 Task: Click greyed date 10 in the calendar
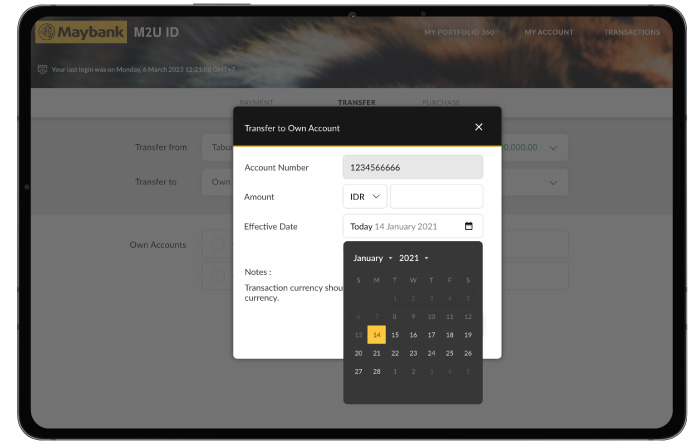point(431,316)
